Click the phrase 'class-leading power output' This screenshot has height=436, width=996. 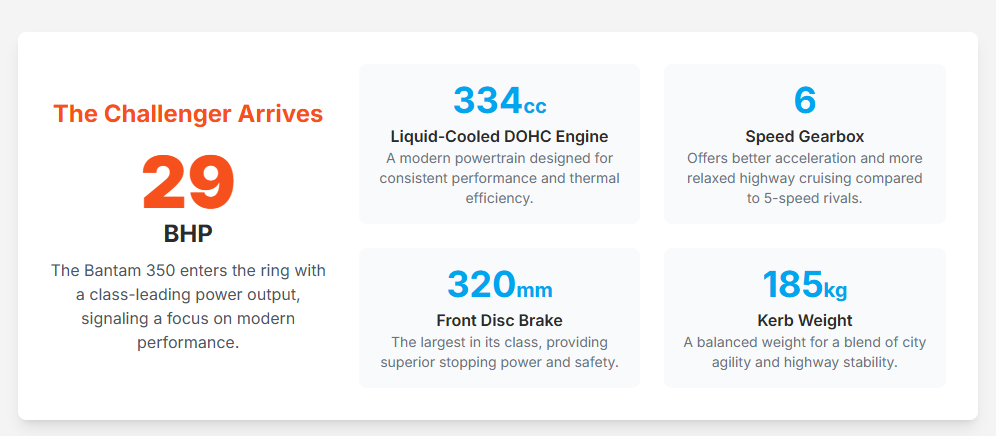(x=198, y=295)
